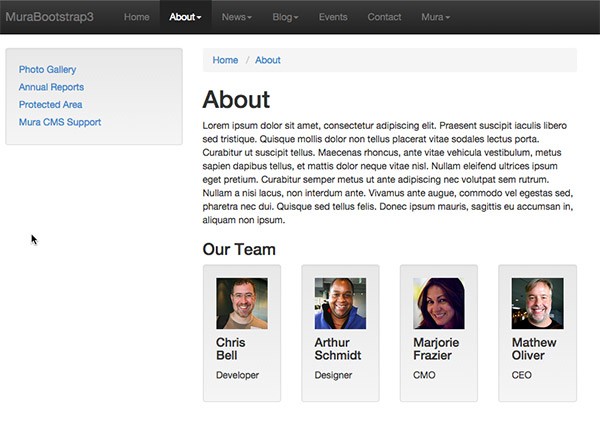Open the Contact nav item
This screenshot has height=429, width=600.
tap(384, 17)
